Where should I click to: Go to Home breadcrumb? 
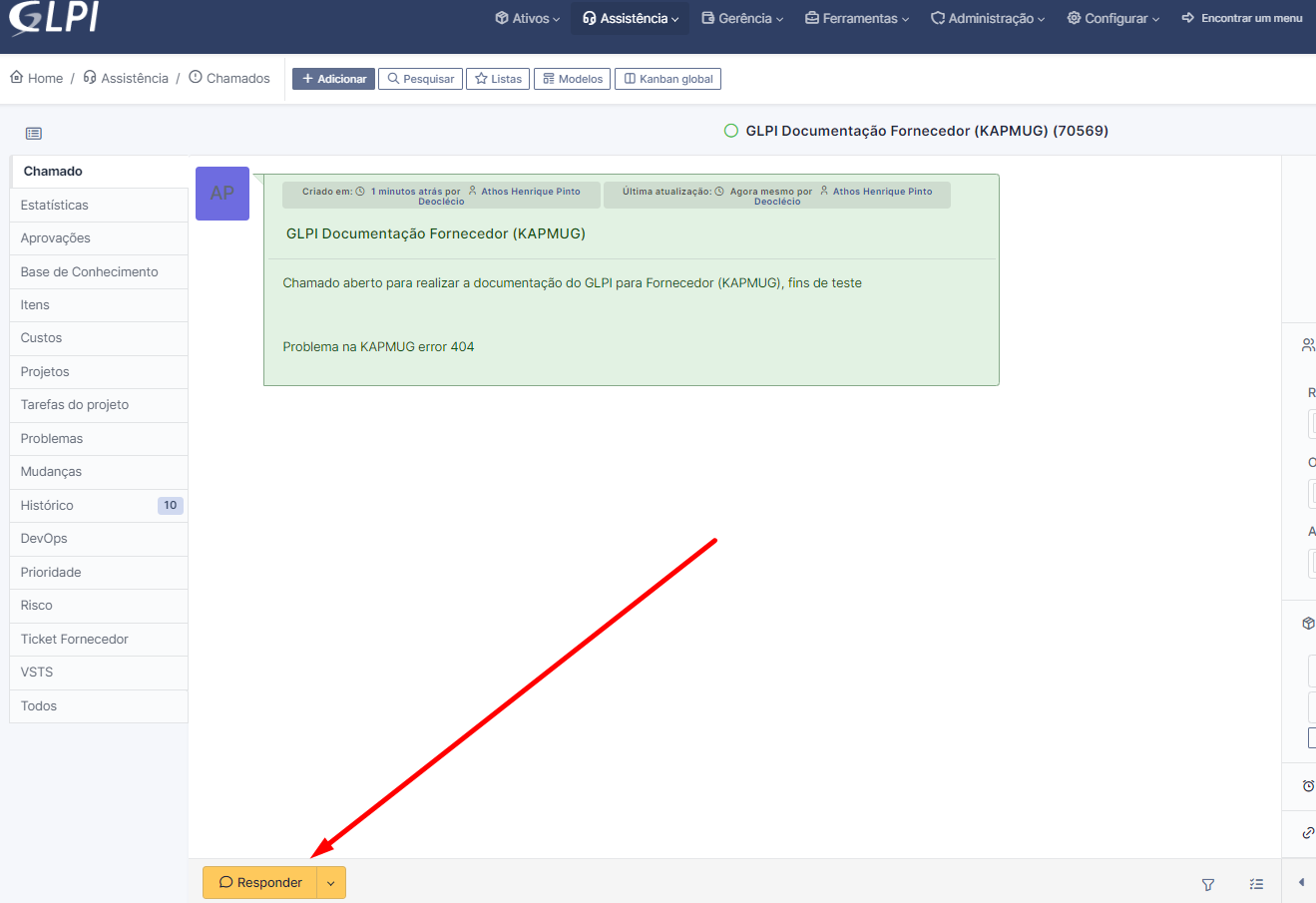click(36, 78)
